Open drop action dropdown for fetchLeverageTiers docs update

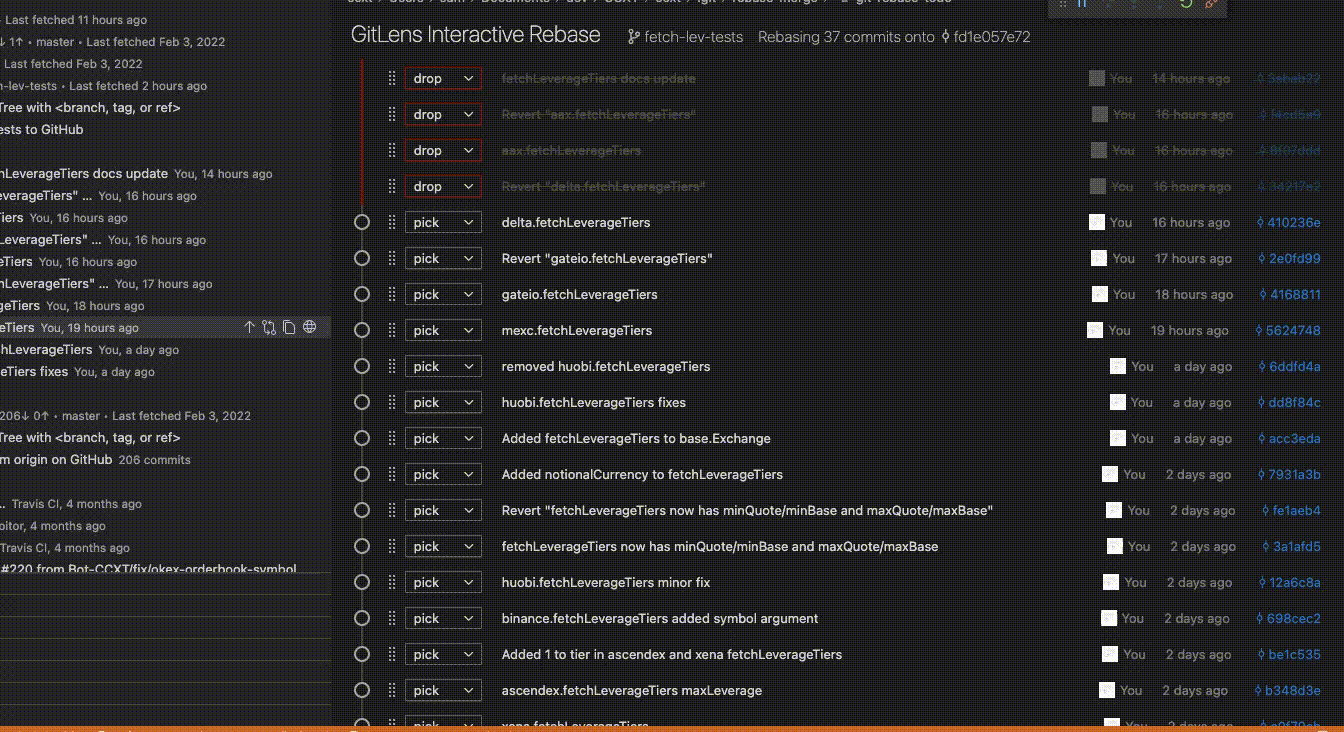coord(443,78)
